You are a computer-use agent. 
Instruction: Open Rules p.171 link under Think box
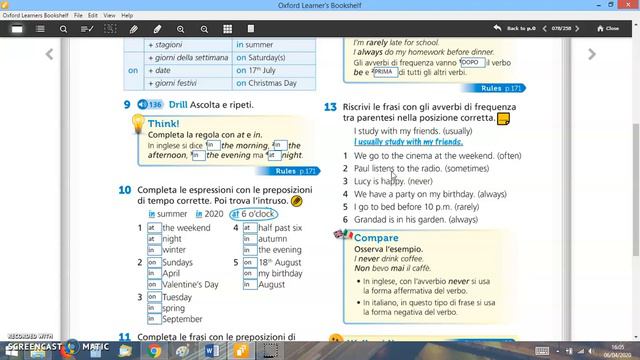[288, 171]
